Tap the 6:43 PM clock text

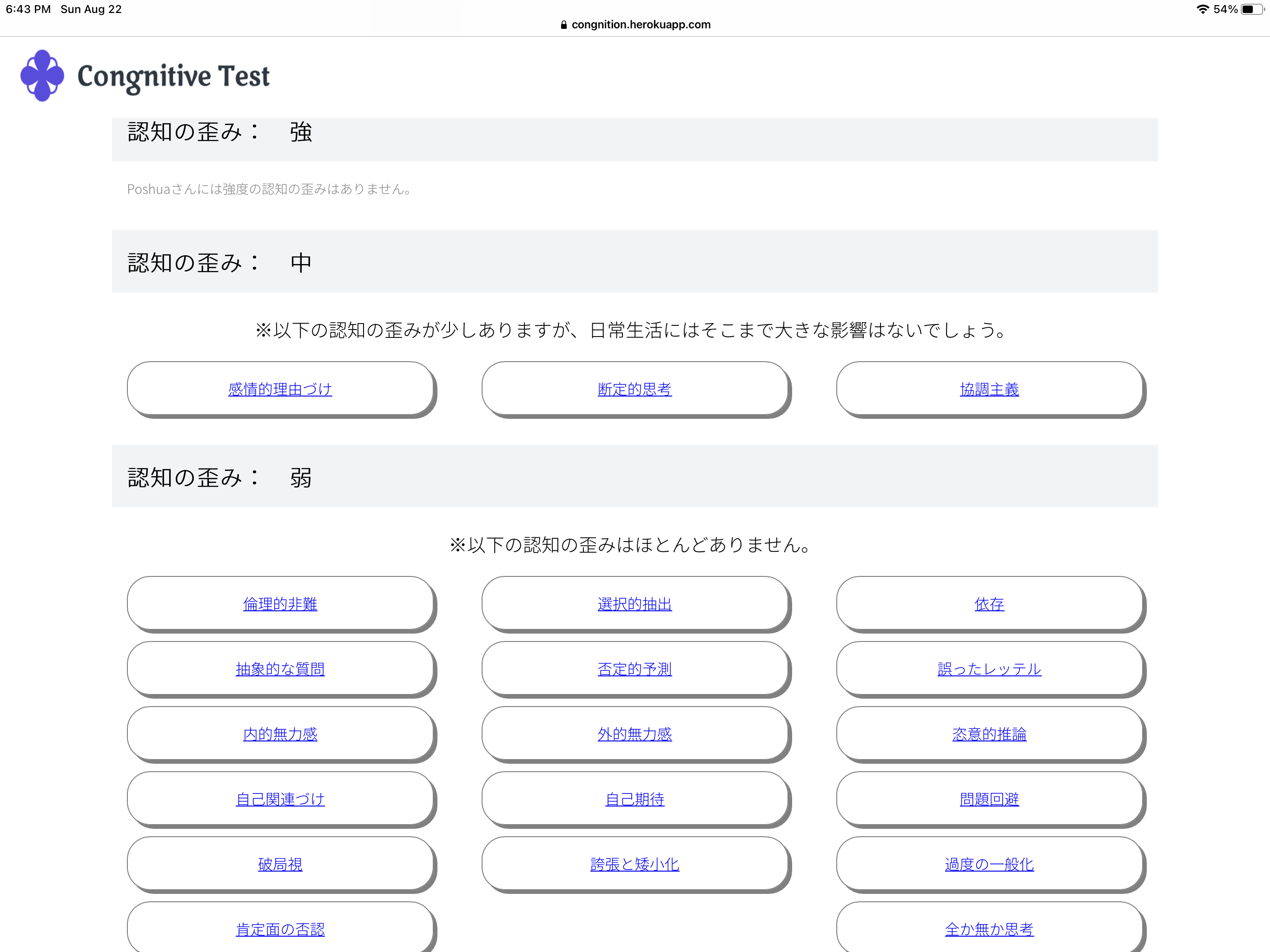coord(28,9)
